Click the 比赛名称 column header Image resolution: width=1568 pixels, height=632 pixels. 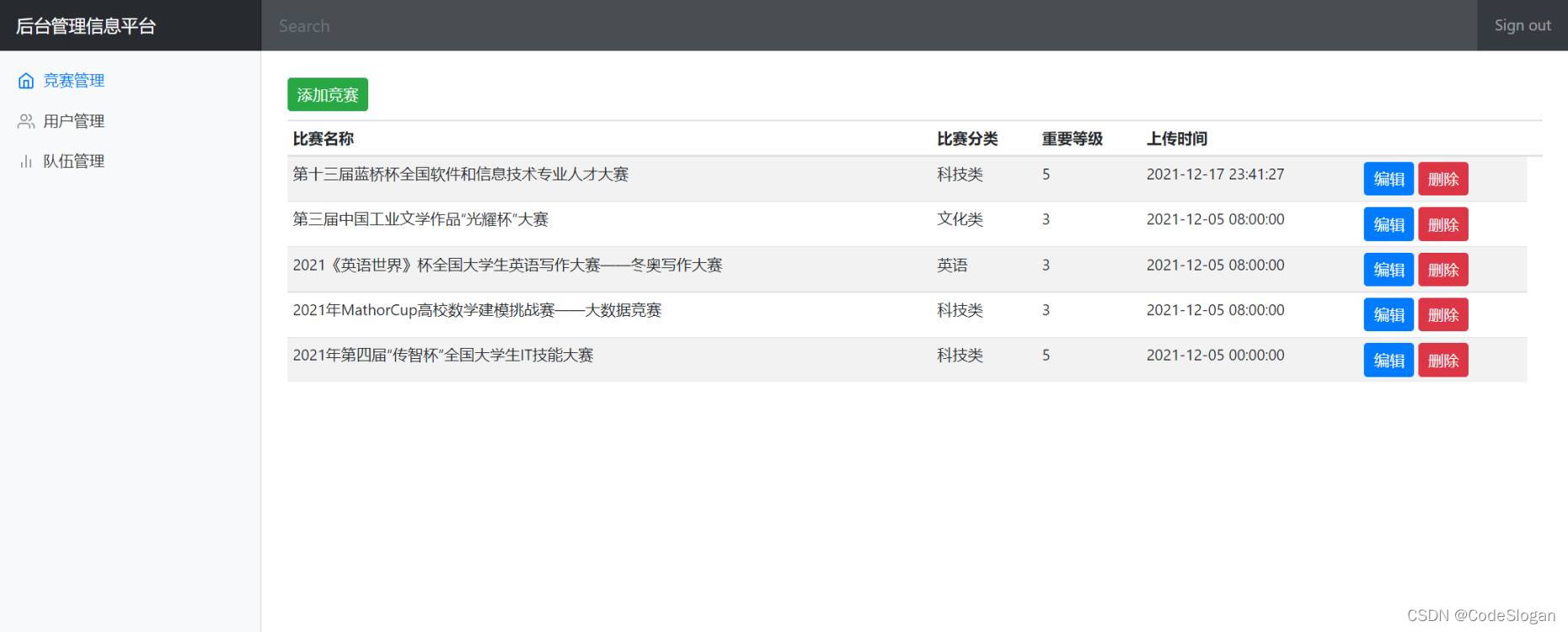click(324, 139)
